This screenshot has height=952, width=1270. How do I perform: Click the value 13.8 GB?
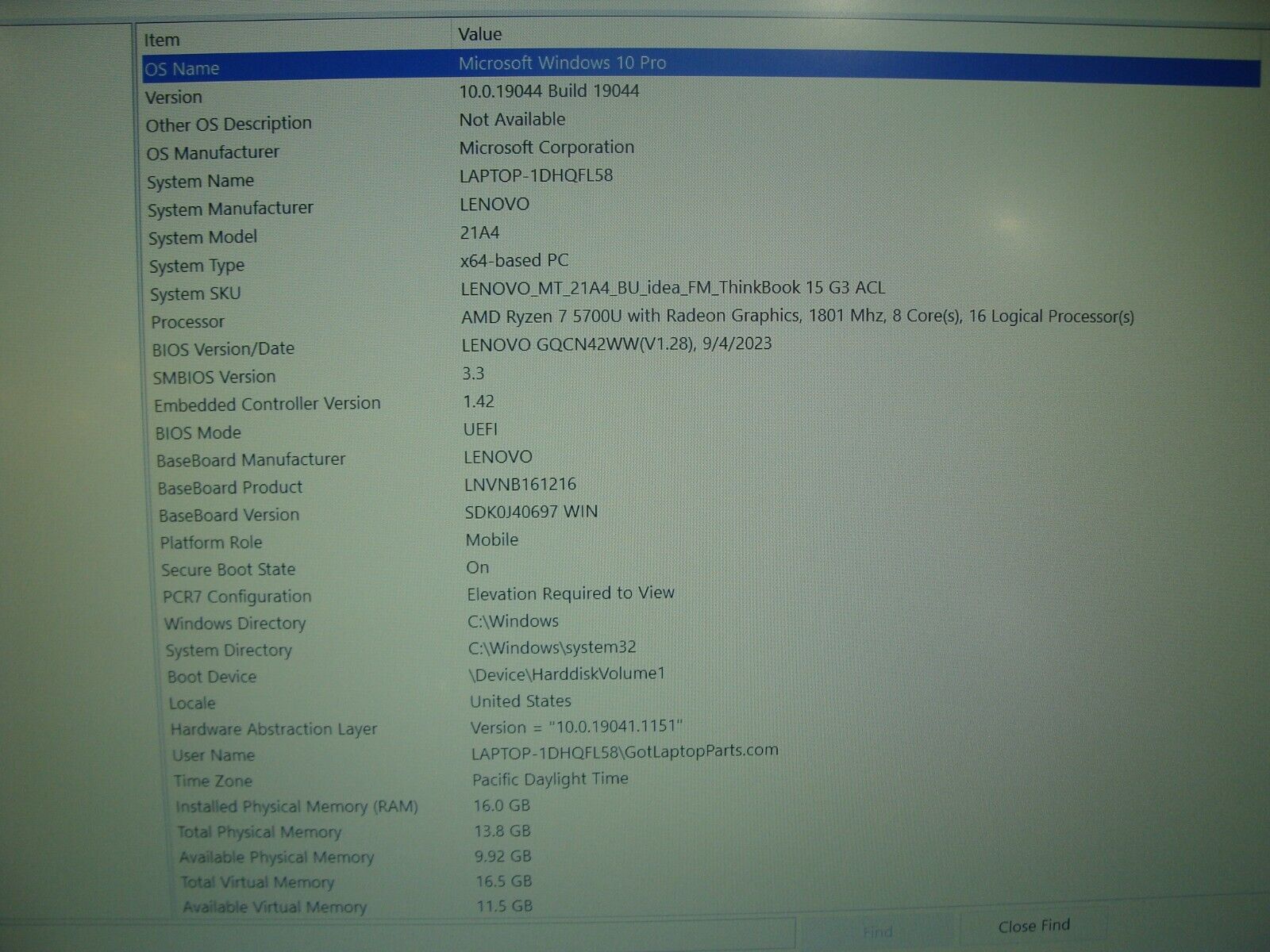(x=503, y=831)
